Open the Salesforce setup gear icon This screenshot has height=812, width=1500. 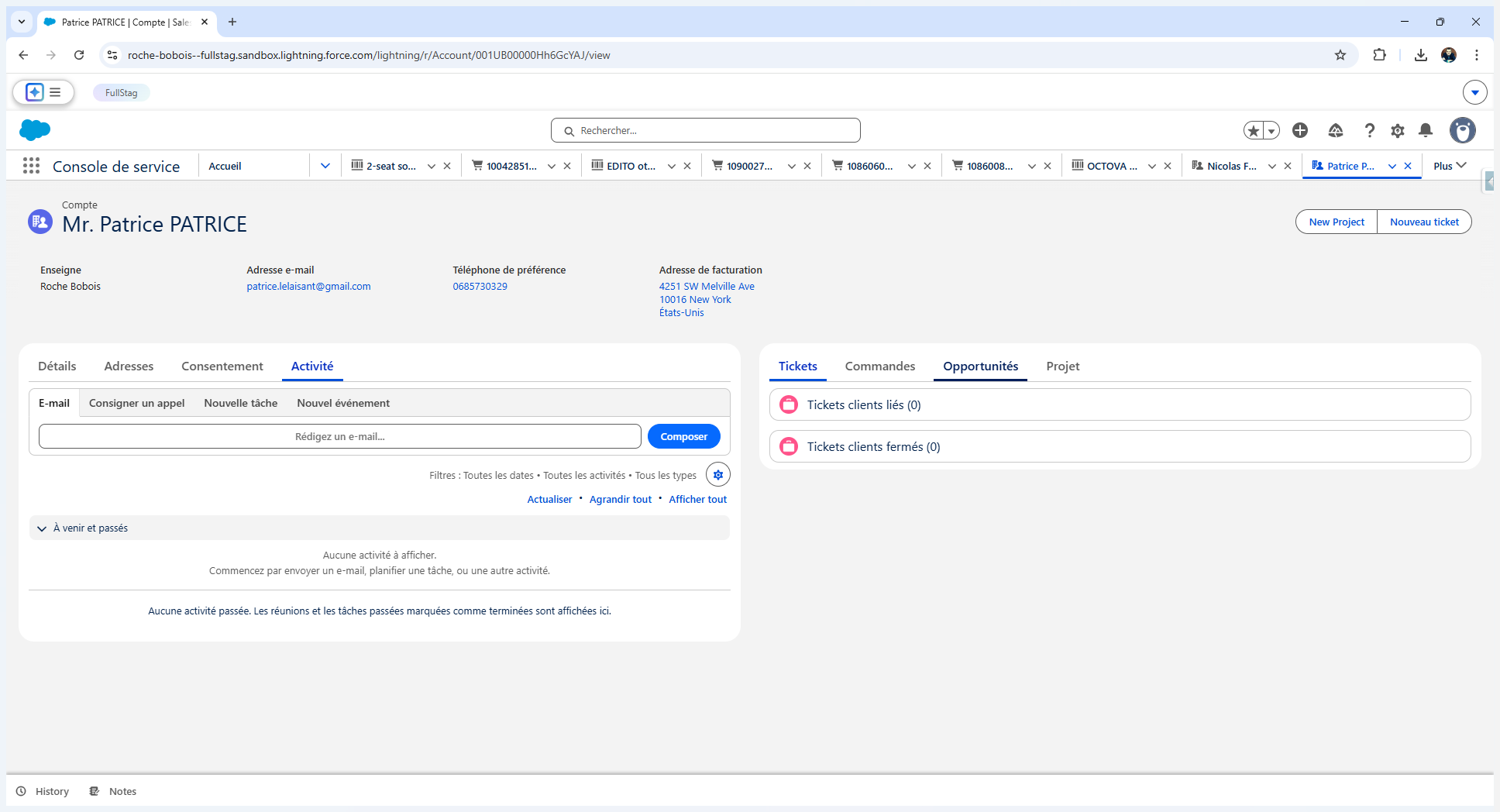coord(1397,131)
